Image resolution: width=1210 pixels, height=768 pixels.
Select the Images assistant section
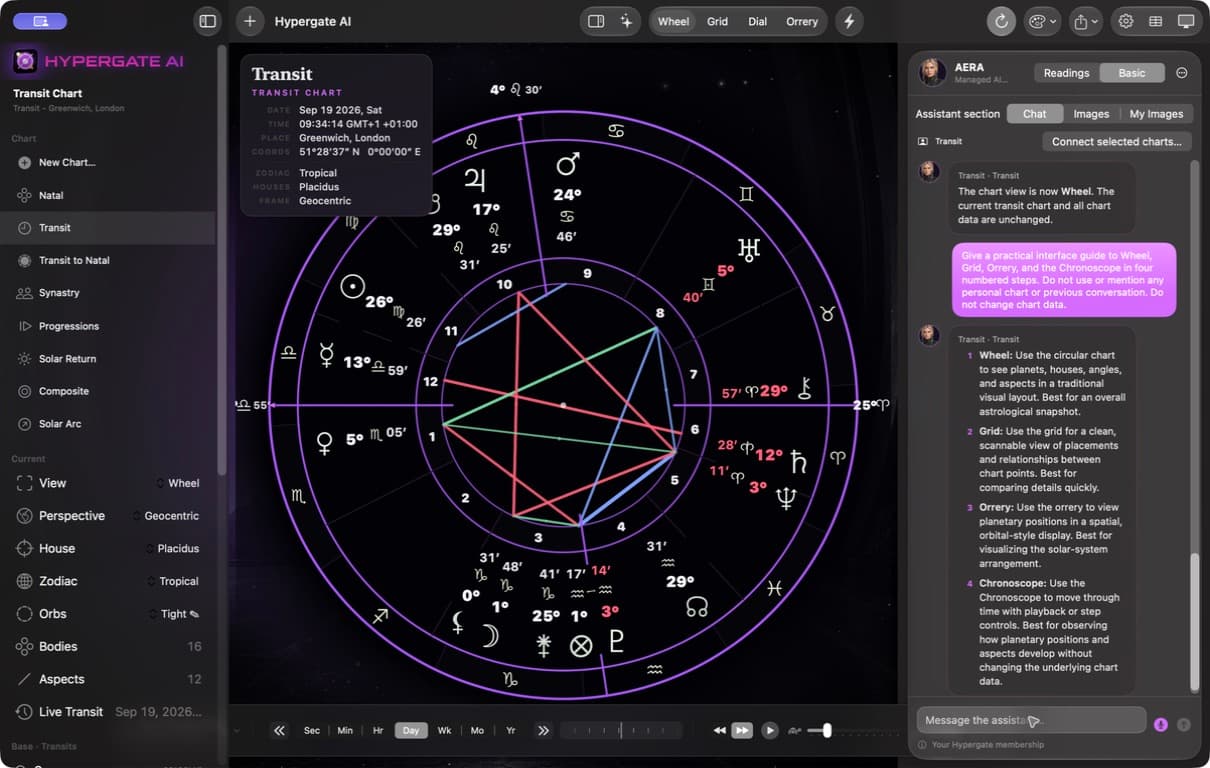(1091, 114)
